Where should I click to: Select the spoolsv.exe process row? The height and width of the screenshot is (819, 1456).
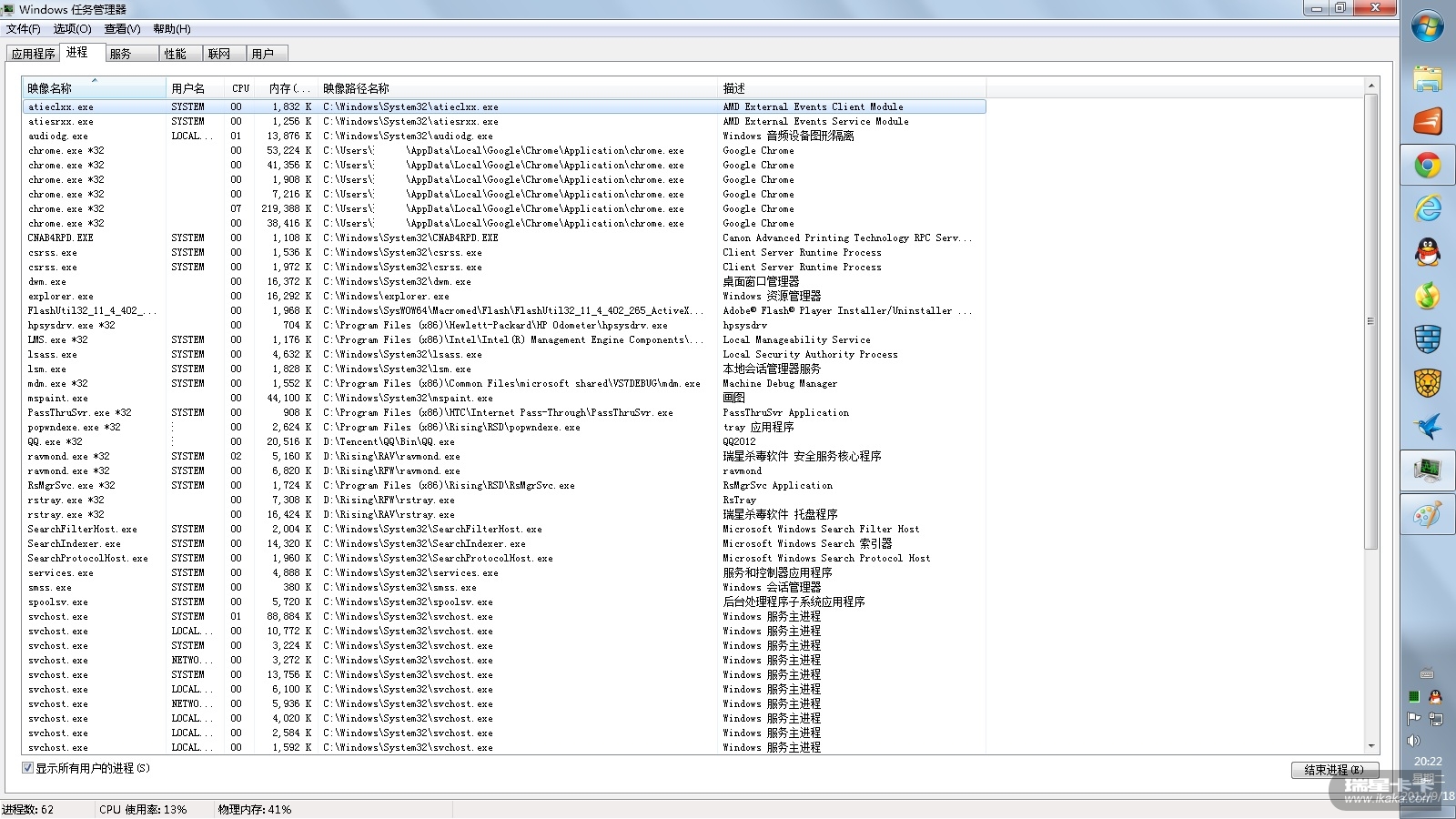coord(504,602)
